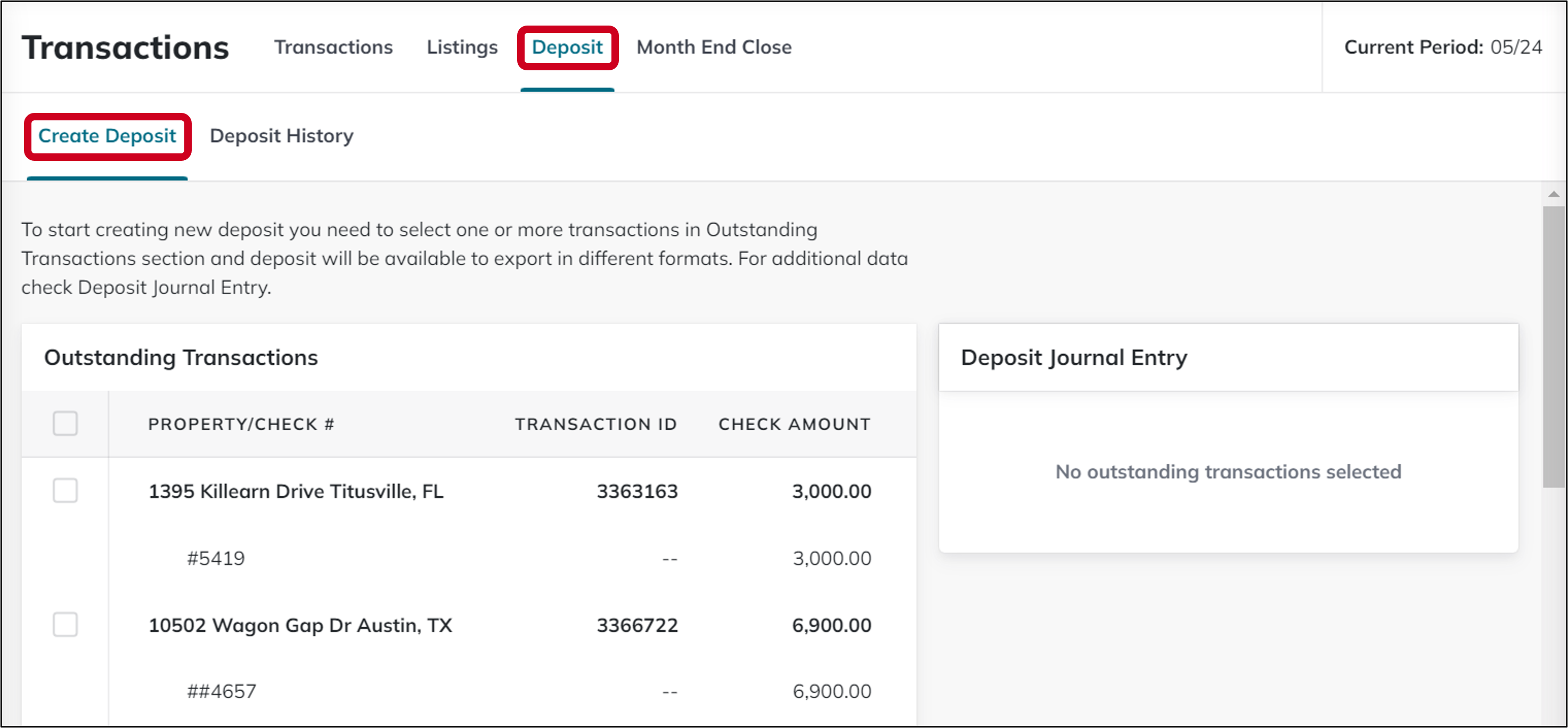Select the Deposit Journal Entry panel header
The width and height of the screenshot is (1568, 728).
coord(1074,357)
